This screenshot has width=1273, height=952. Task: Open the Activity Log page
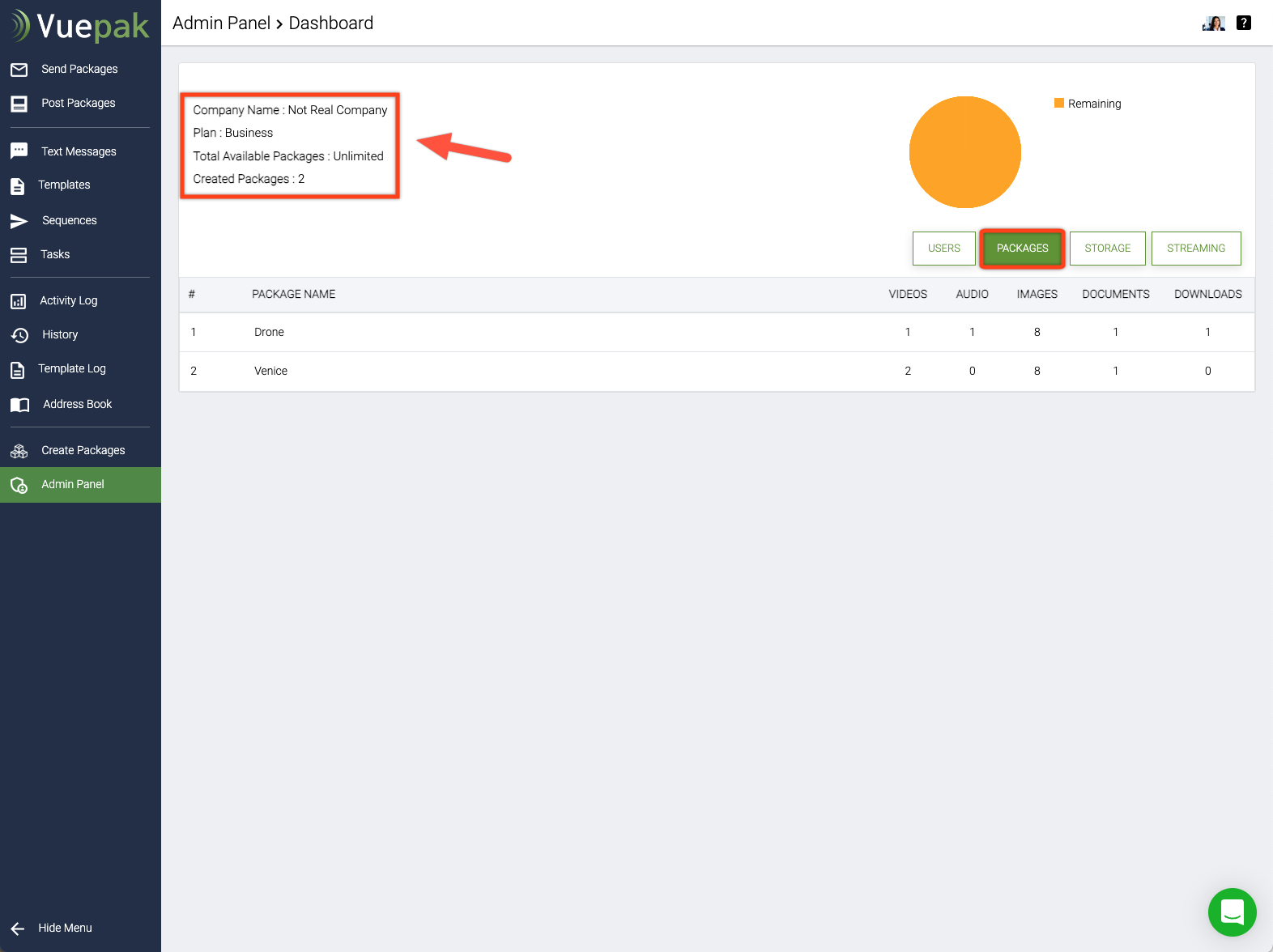click(68, 300)
